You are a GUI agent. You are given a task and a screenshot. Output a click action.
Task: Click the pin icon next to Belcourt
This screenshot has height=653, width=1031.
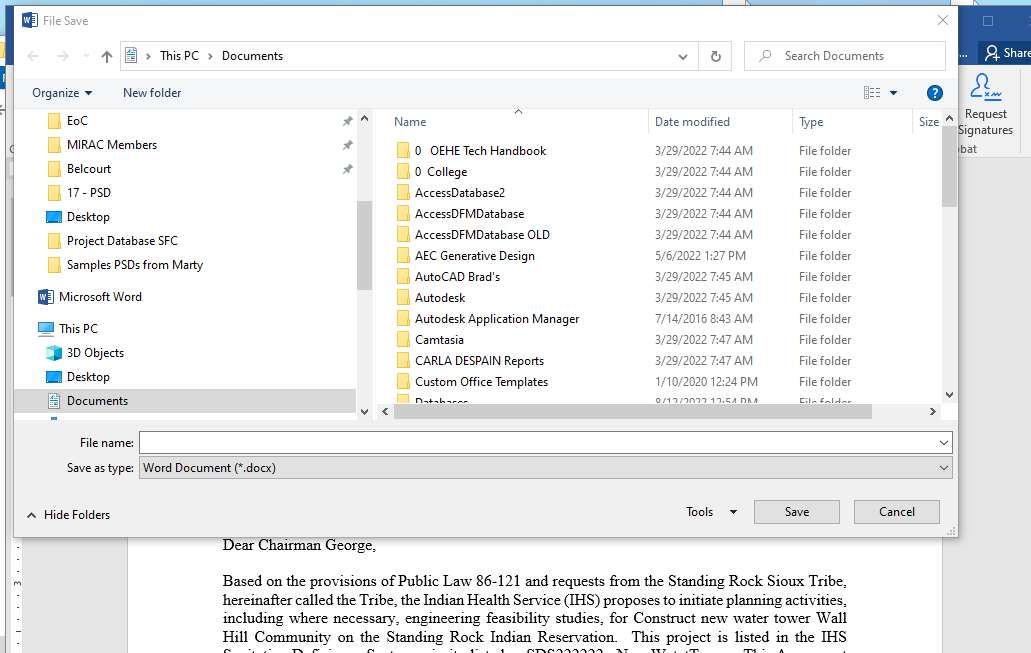347,170
